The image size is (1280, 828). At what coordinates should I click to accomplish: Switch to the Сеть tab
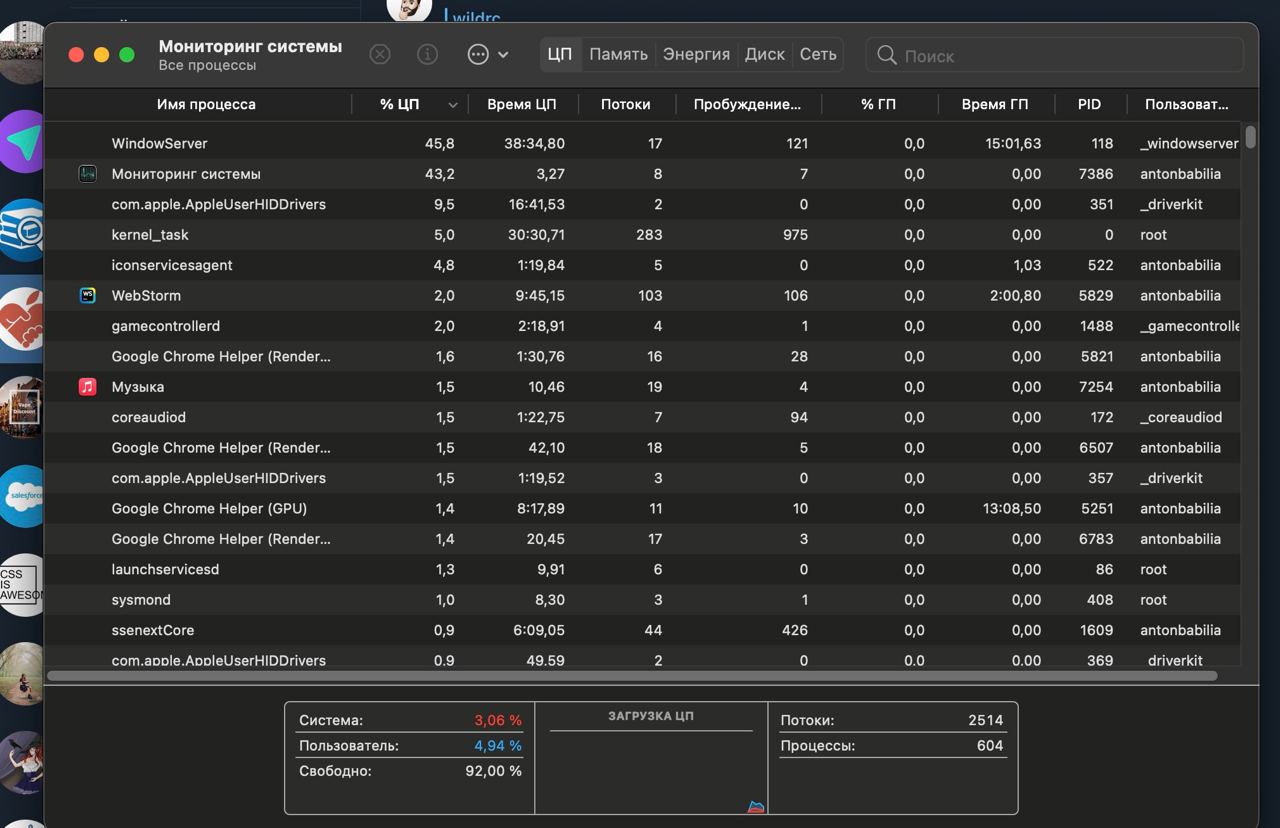tap(818, 55)
